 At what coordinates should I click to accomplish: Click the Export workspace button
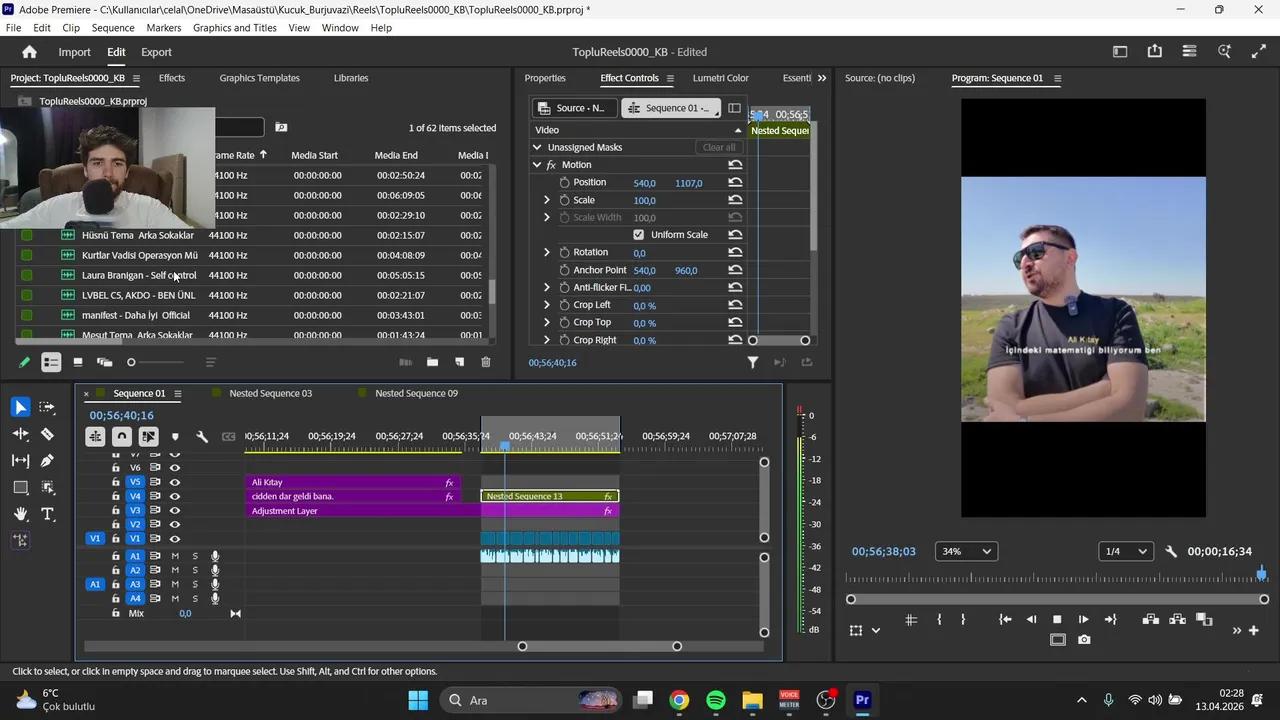pyautogui.click(x=156, y=52)
